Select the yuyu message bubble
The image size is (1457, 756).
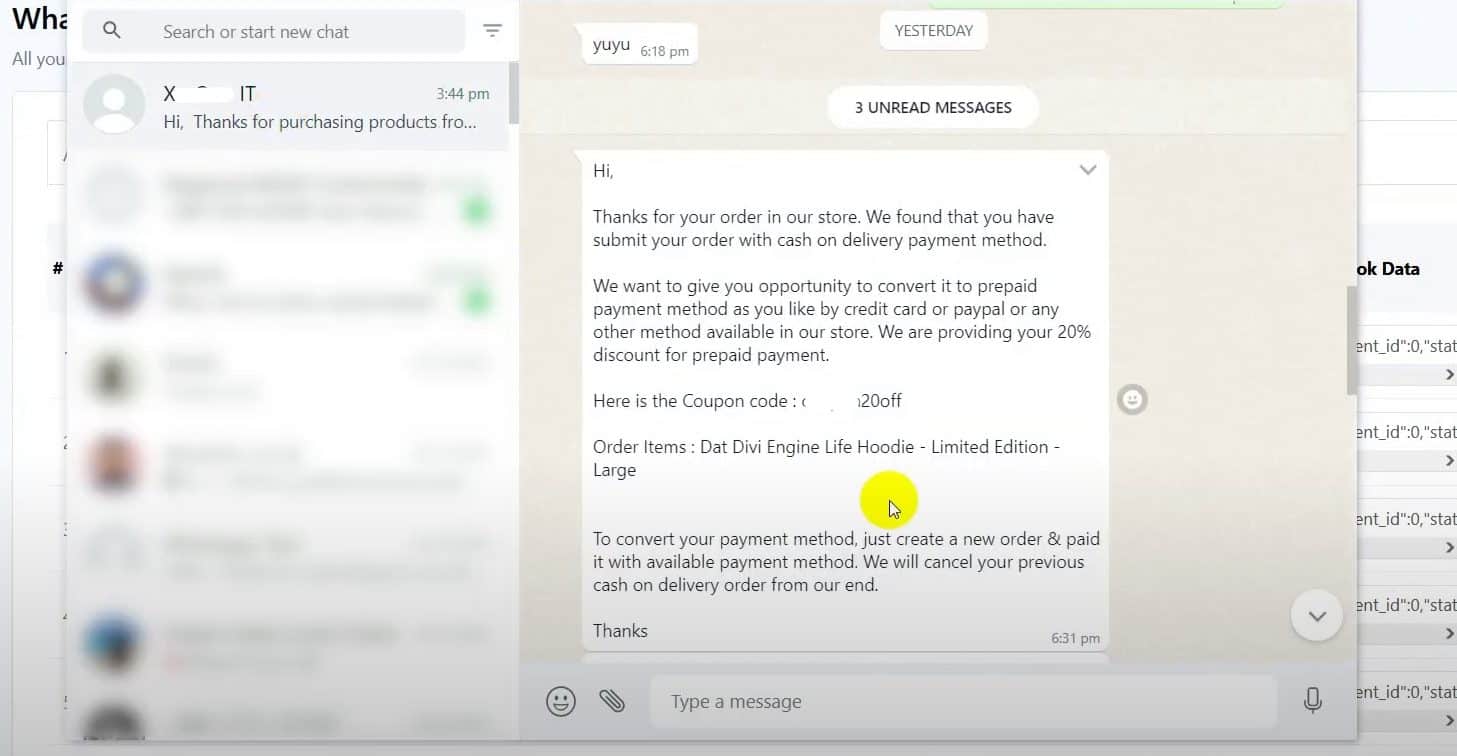coord(640,45)
